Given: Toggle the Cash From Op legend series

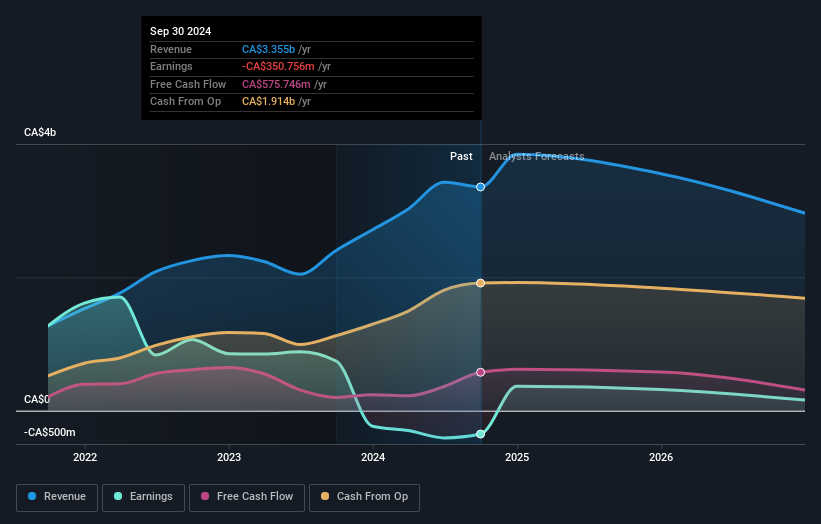Looking at the screenshot, I should [364, 497].
